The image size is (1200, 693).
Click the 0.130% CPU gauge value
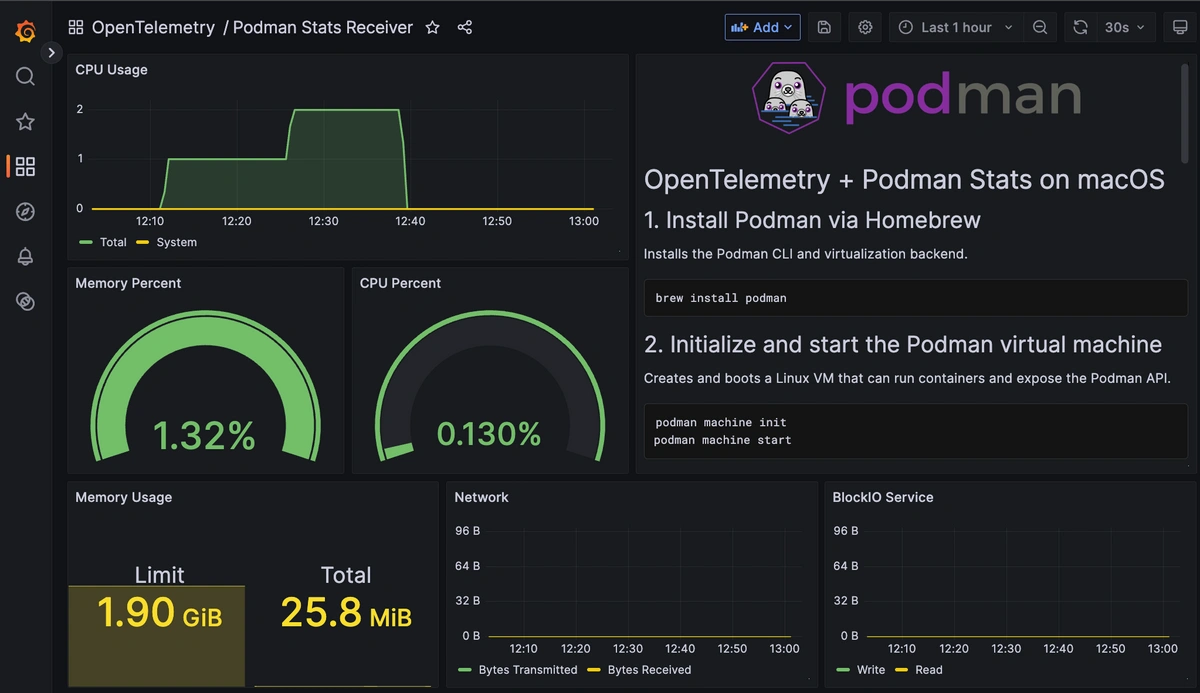[x=489, y=434]
